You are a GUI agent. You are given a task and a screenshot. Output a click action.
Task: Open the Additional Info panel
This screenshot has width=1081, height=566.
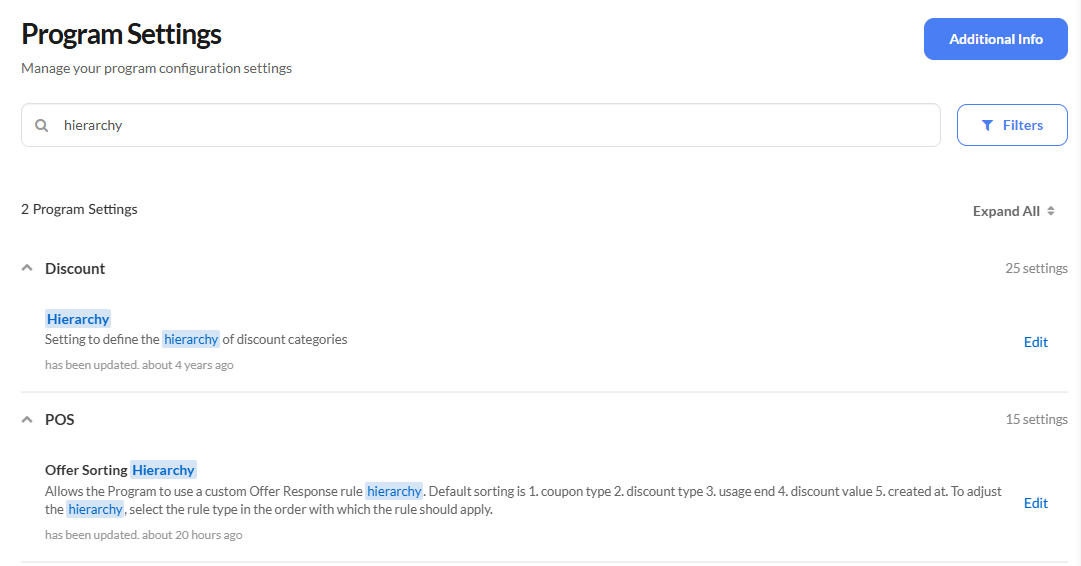click(x=995, y=39)
